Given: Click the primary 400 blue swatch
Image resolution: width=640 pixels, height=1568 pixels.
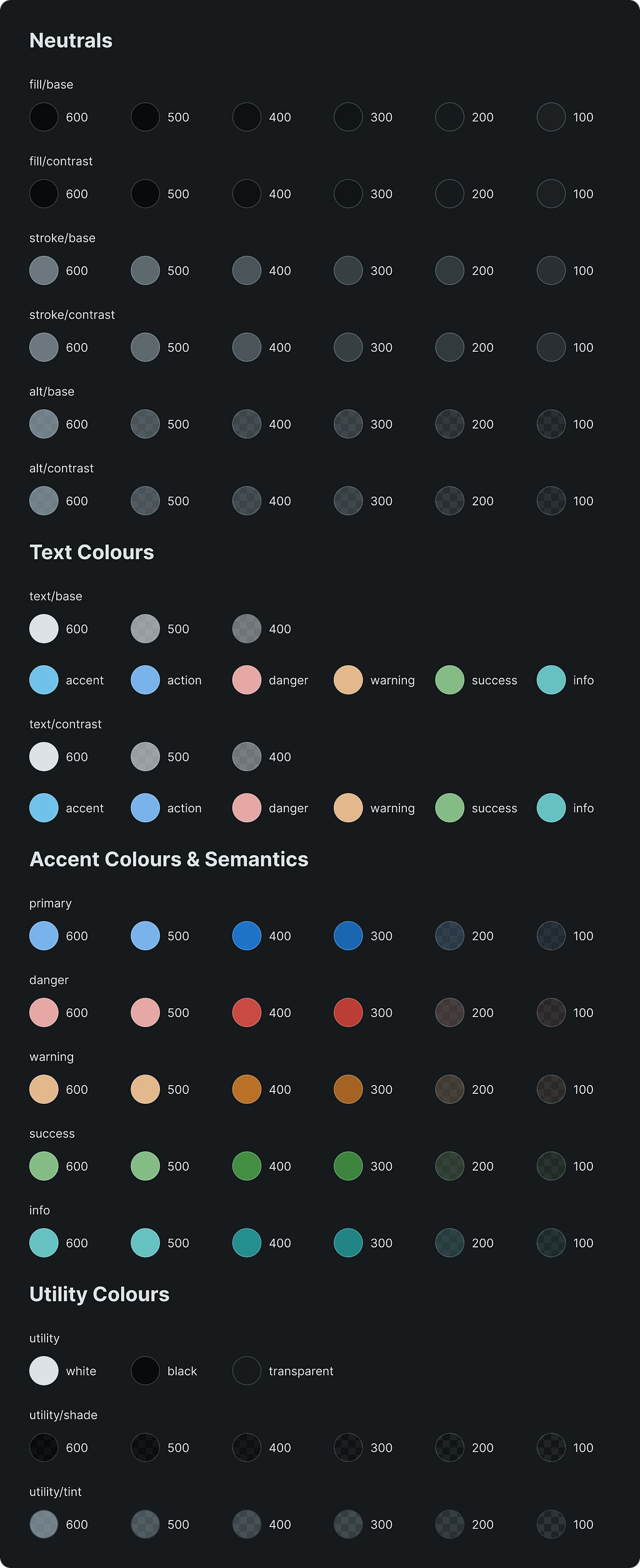Looking at the screenshot, I should [x=246, y=936].
